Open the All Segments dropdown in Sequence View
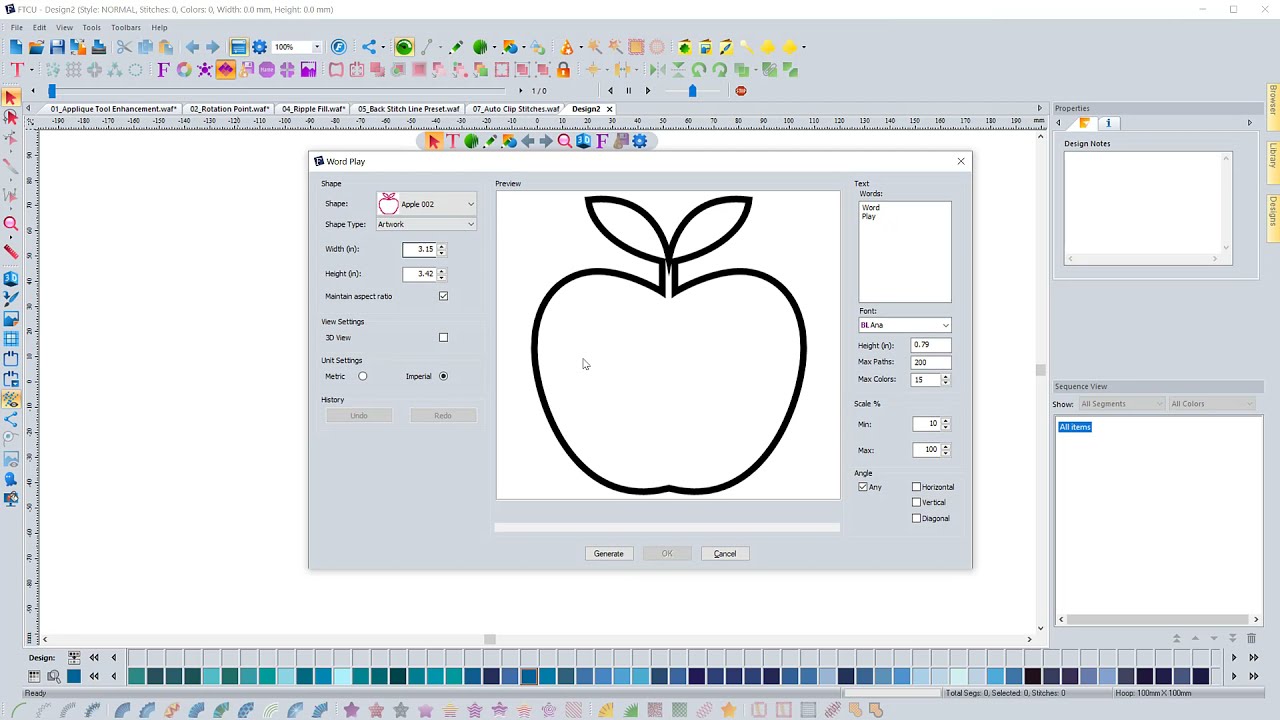1280x720 pixels. pyautogui.click(x=1121, y=404)
